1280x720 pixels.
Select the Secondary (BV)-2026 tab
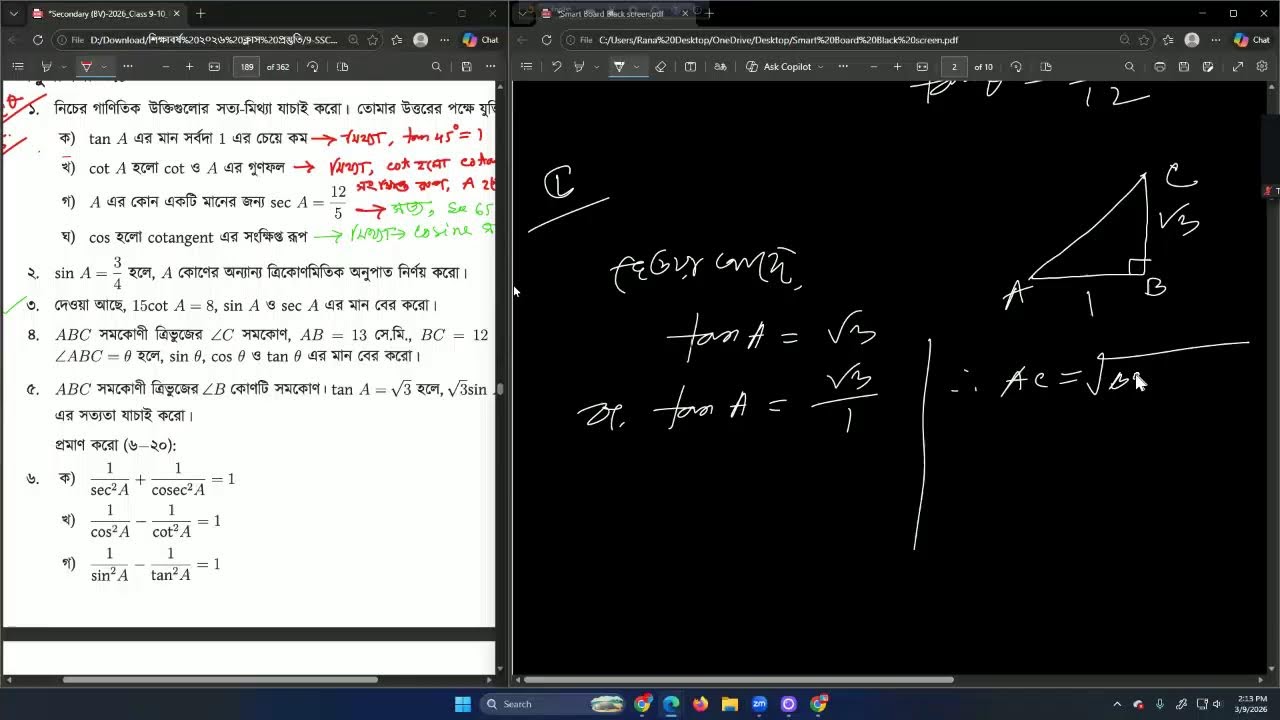[x=106, y=13]
